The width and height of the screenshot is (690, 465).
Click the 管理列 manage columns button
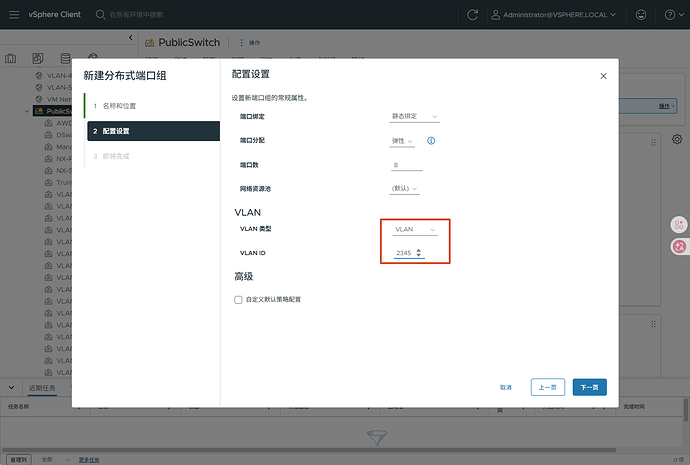(19, 459)
